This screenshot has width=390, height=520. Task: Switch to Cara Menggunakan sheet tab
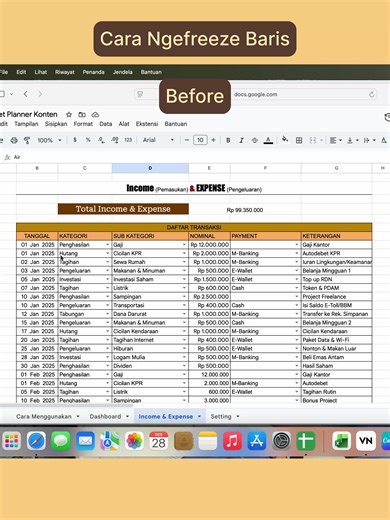[44, 416]
